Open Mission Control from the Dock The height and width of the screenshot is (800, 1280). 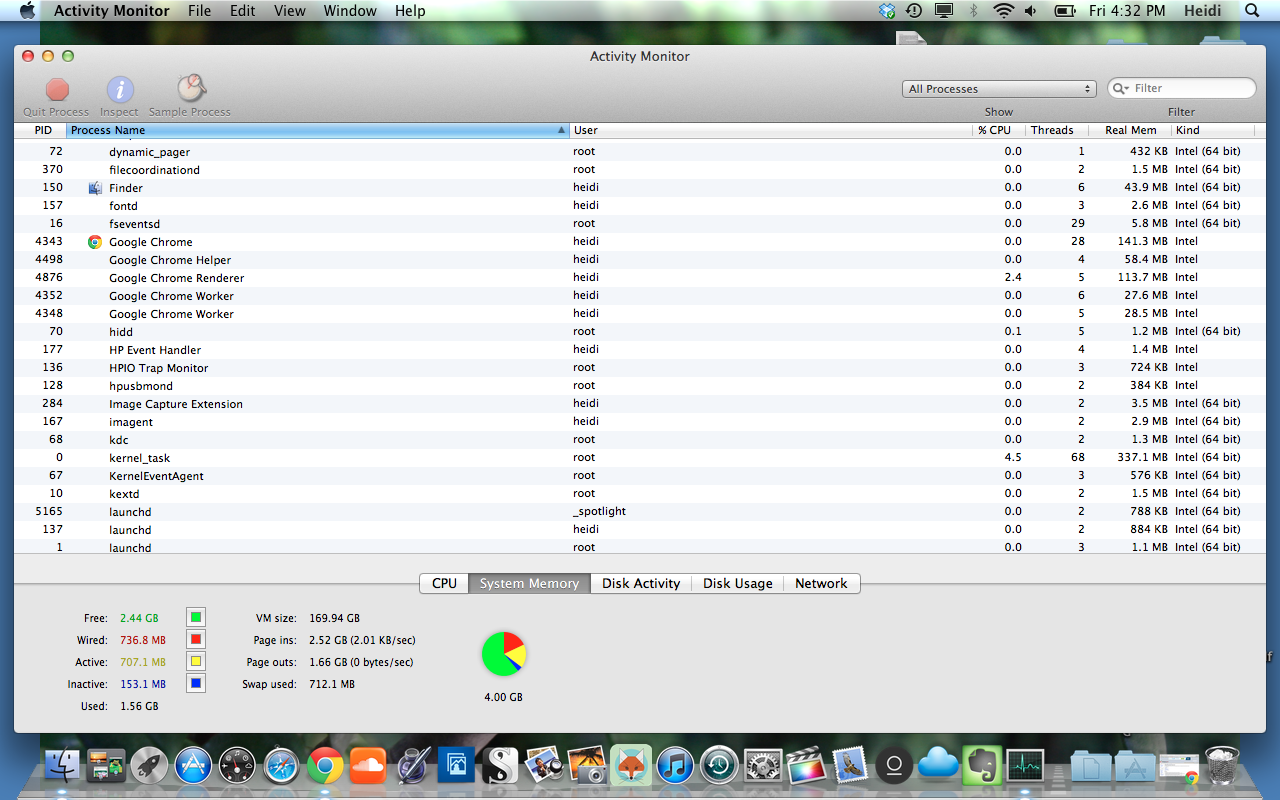pos(106,766)
